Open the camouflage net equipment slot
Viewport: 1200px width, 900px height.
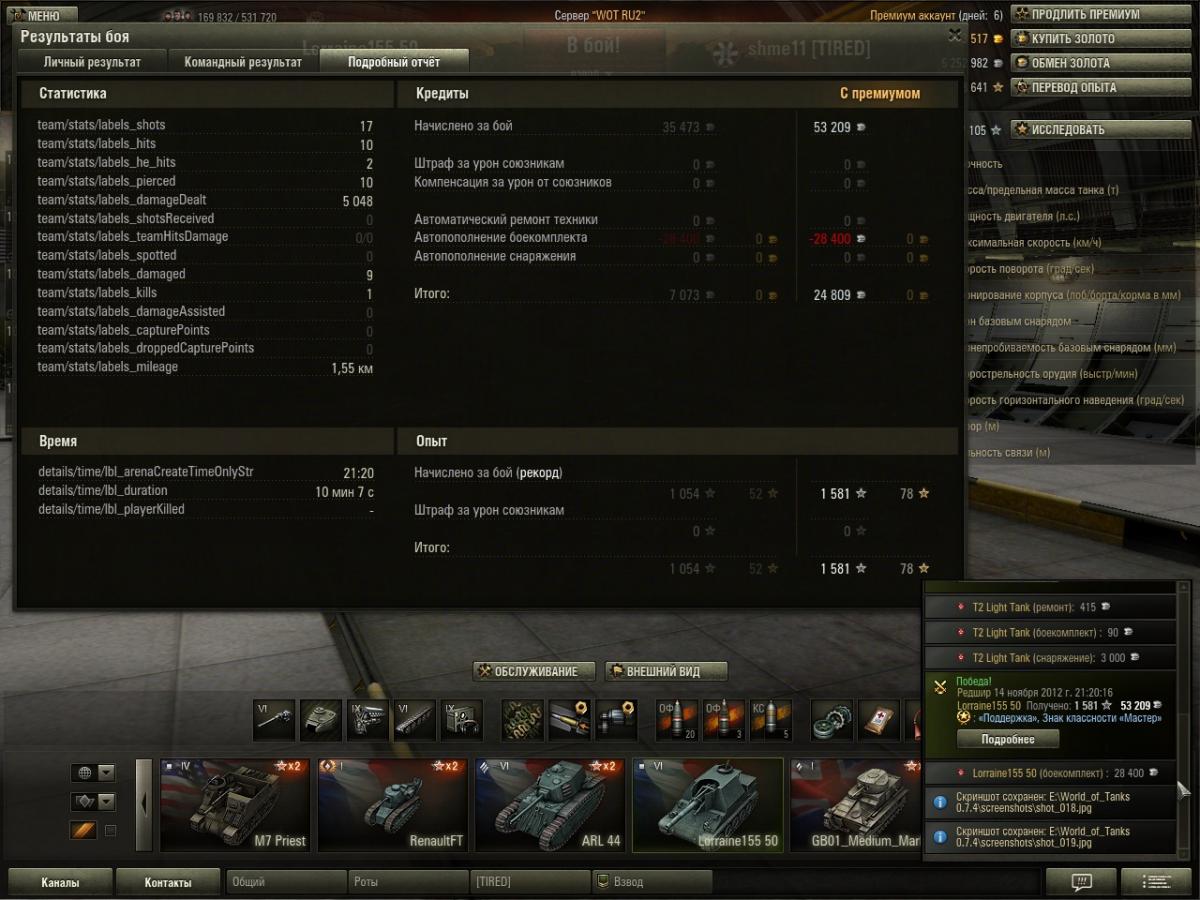(x=523, y=719)
